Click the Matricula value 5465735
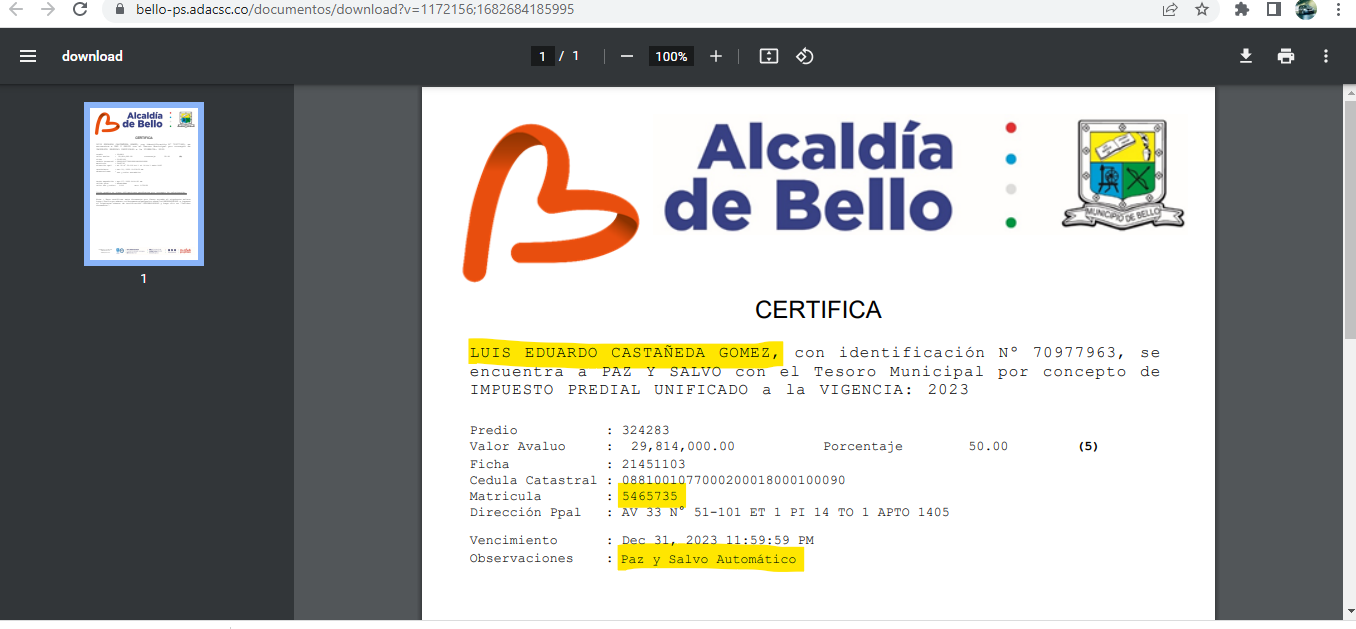Image resolution: width=1356 pixels, height=629 pixels. click(x=649, y=496)
